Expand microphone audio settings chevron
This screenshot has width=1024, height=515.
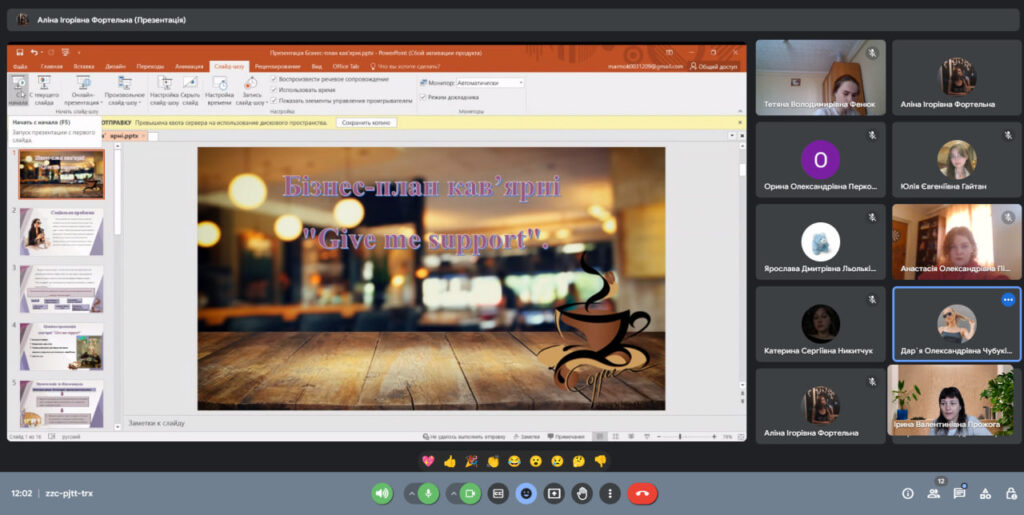410,493
